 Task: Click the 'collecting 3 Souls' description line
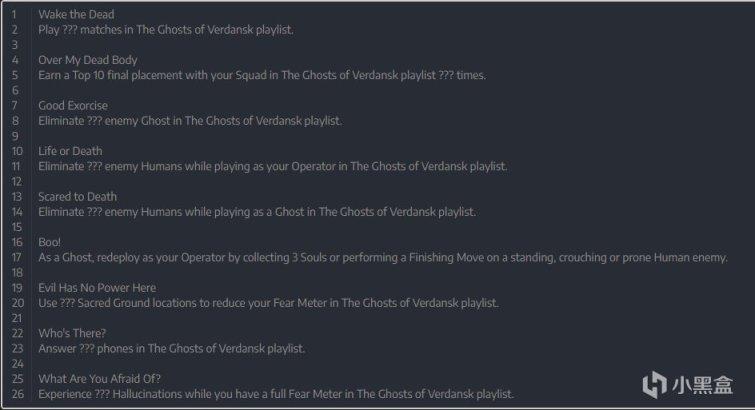point(383,258)
